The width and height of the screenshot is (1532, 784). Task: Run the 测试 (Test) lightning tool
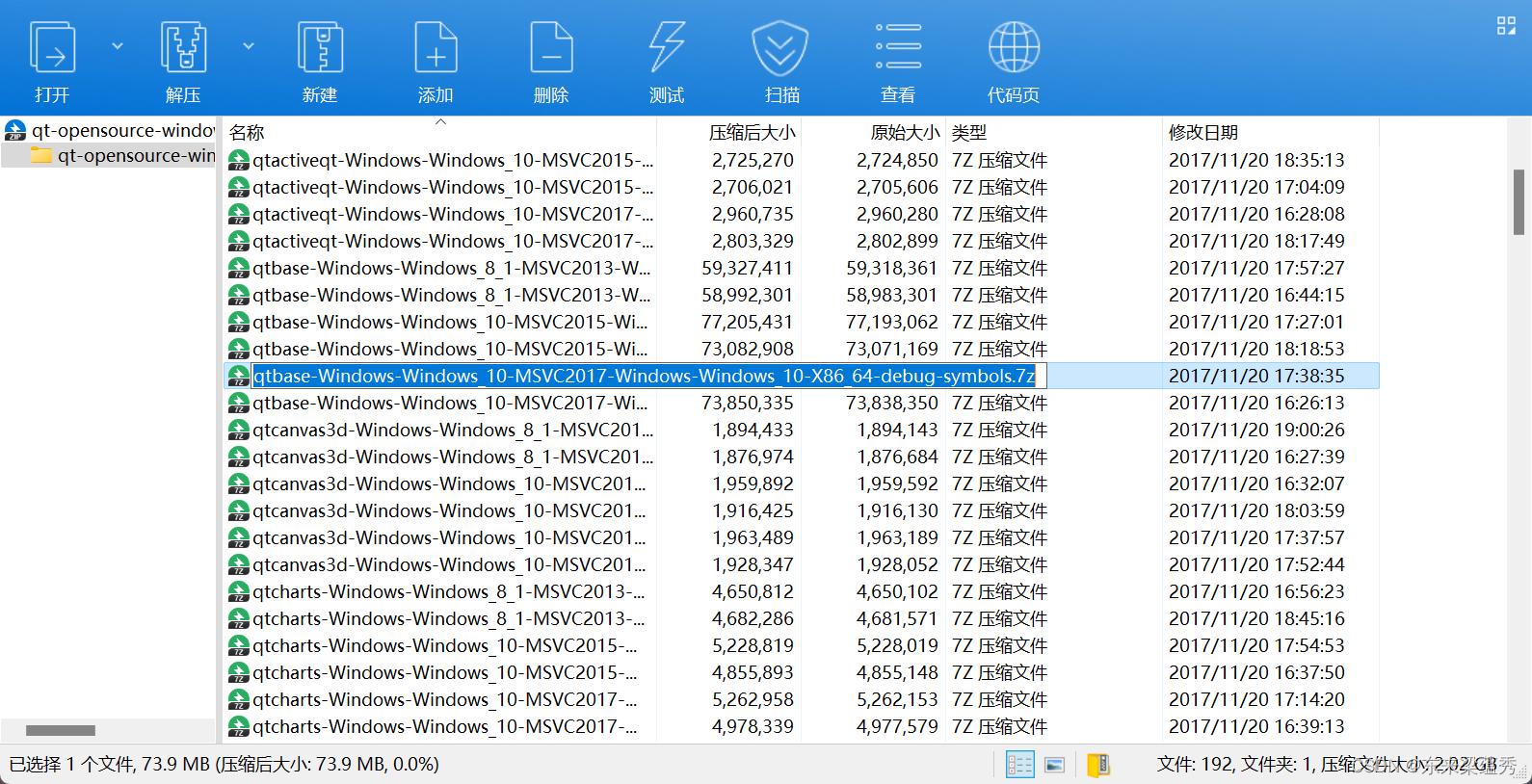pyautogui.click(x=667, y=48)
